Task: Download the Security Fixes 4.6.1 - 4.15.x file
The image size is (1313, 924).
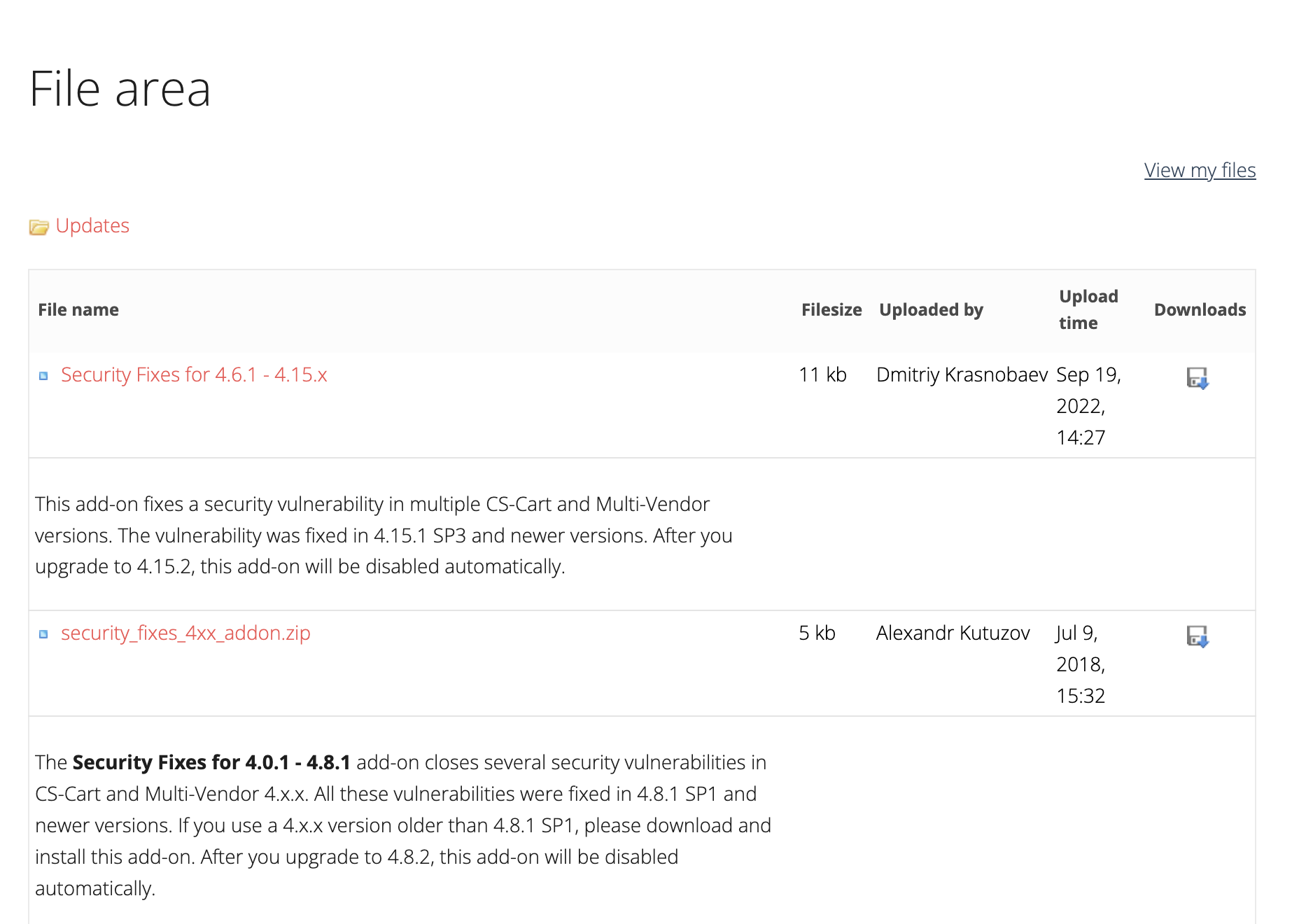Action: point(1198,378)
